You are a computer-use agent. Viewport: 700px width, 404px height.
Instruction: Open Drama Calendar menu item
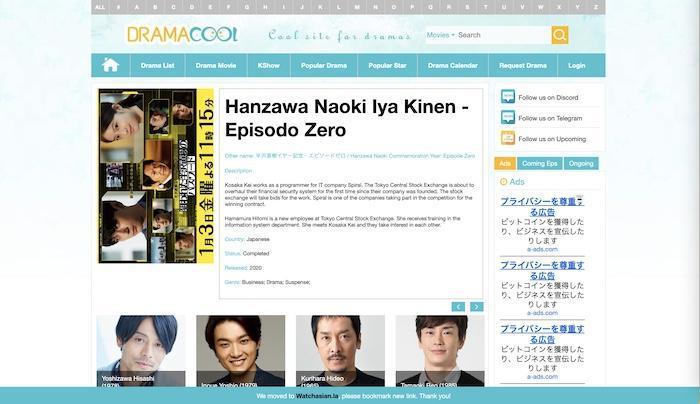(x=452, y=65)
